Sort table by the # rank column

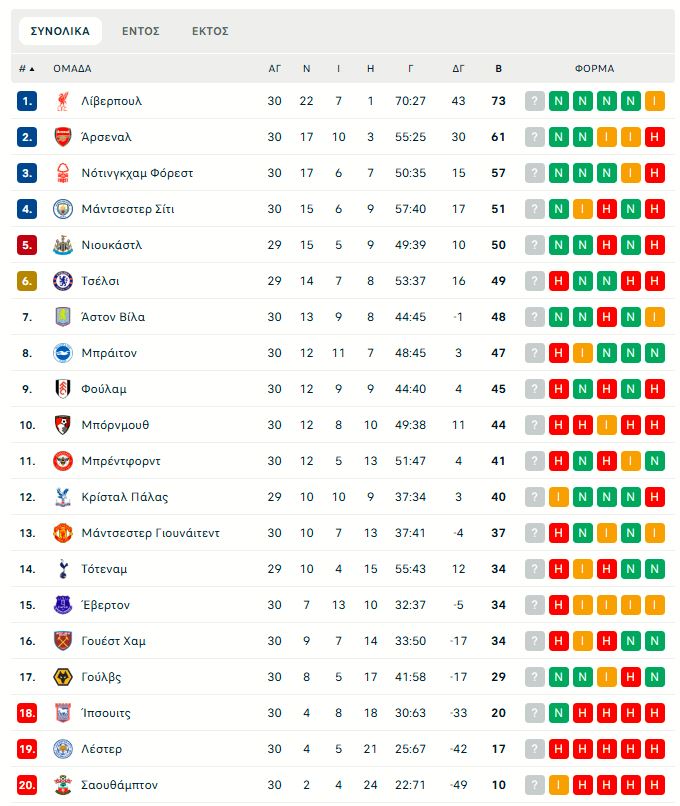(26, 69)
